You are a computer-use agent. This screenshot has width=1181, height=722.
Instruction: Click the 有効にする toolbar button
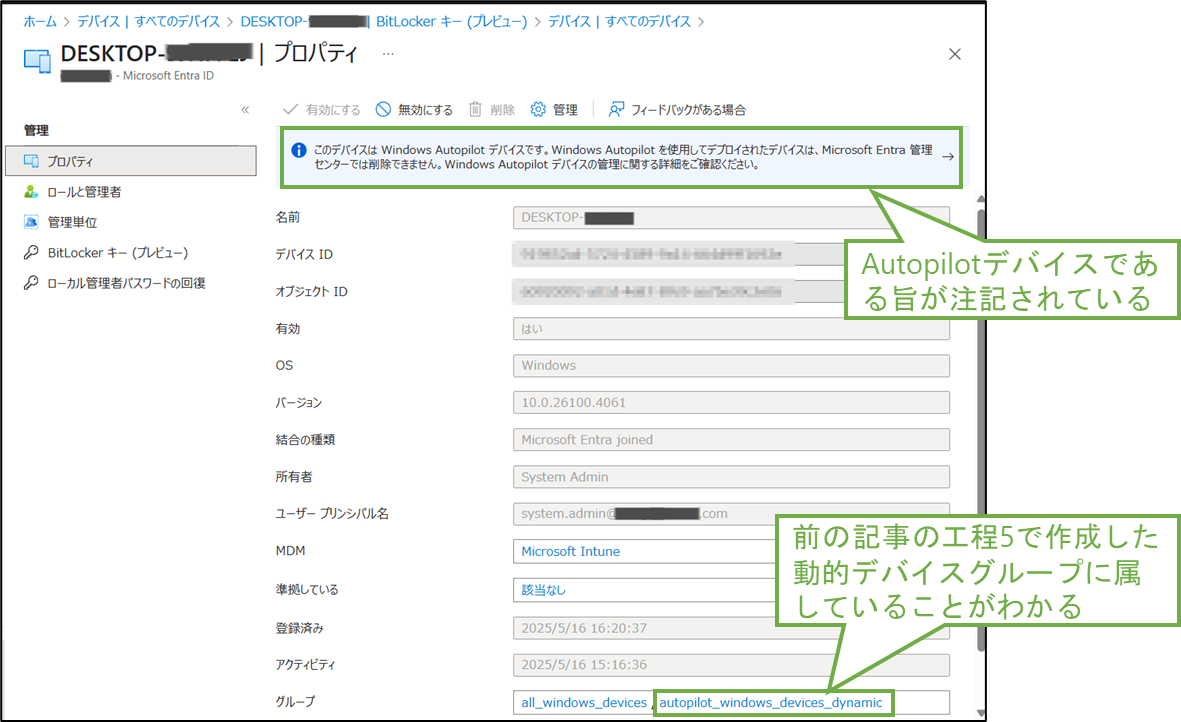[x=322, y=110]
